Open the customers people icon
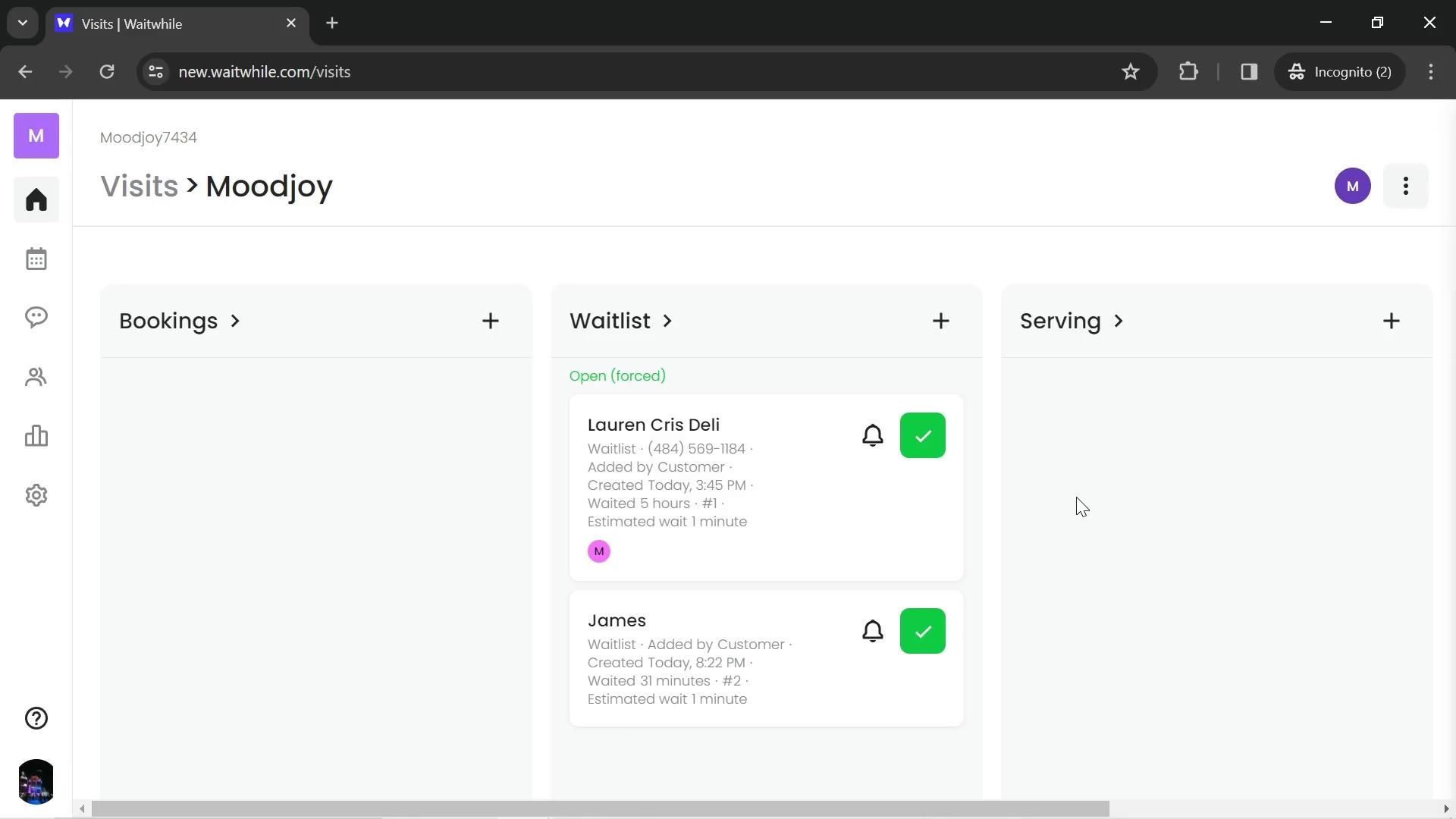 pyautogui.click(x=36, y=377)
